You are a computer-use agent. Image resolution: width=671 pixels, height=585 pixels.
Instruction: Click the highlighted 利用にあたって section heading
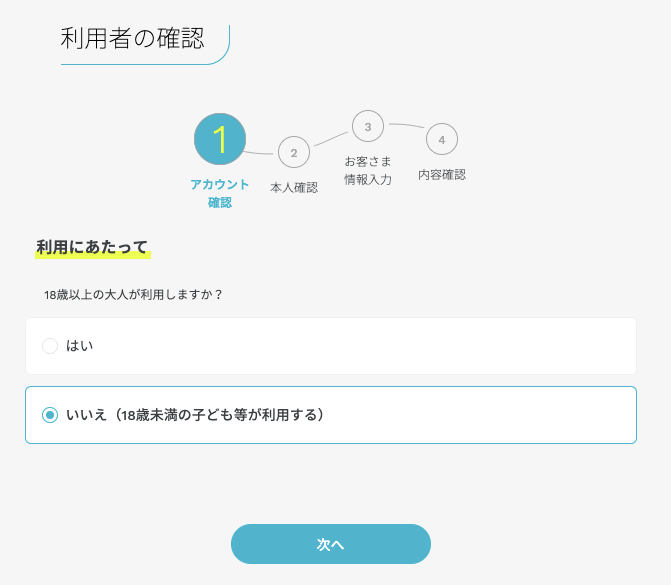point(92,247)
